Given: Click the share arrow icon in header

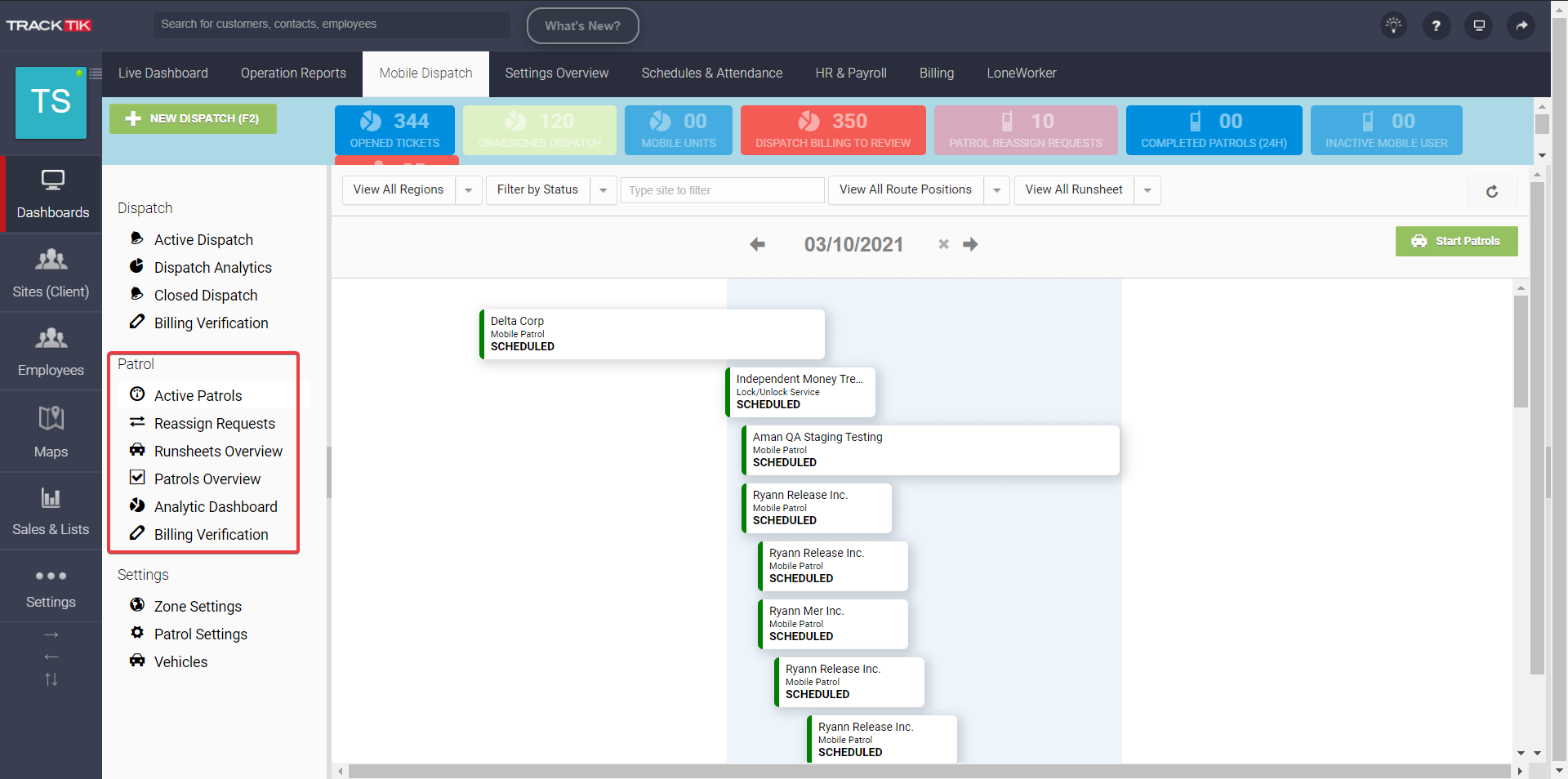Looking at the screenshot, I should [x=1521, y=25].
